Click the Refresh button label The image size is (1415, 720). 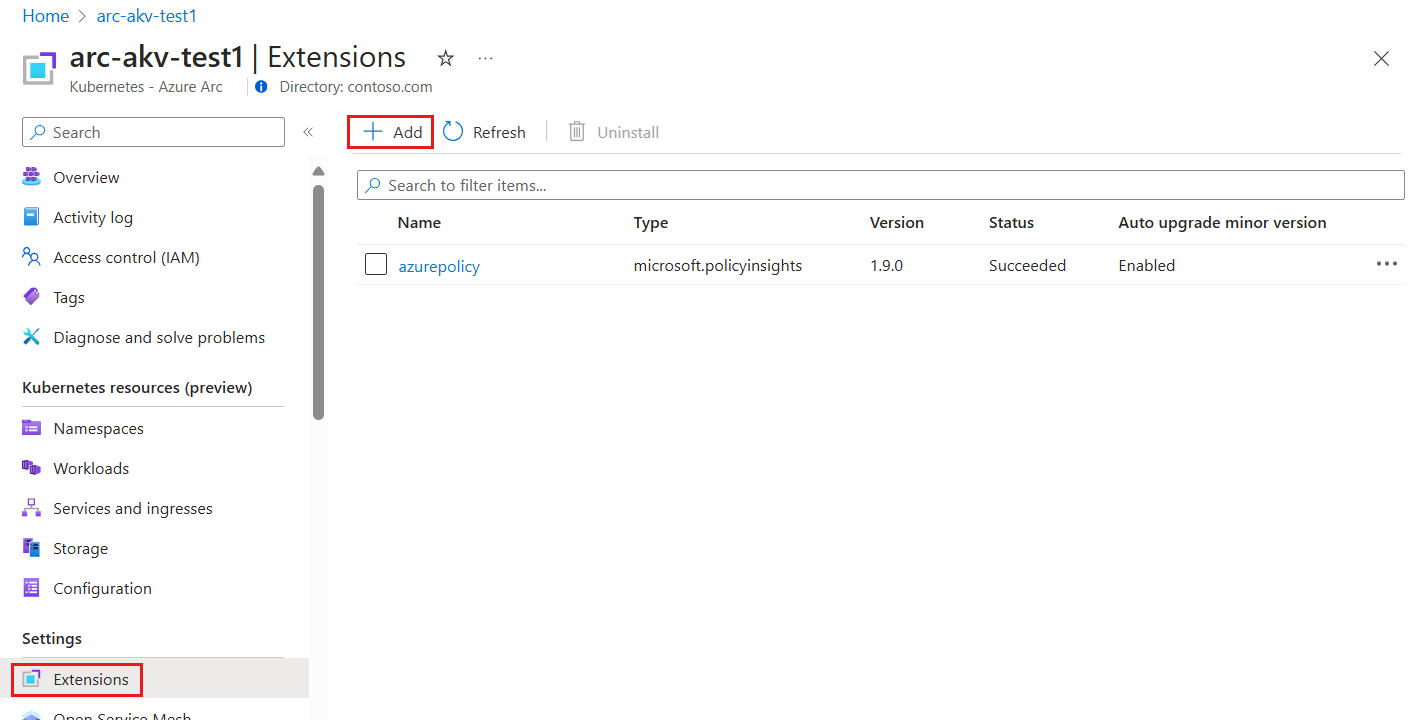pyautogui.click(x=499, y=132)
